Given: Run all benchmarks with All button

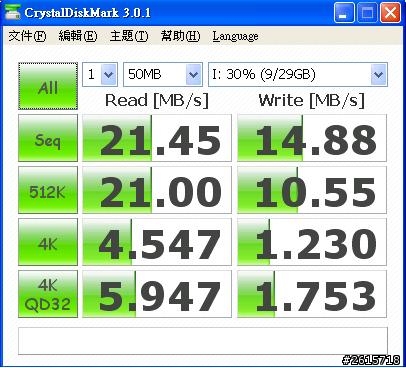Looking at the screenshot, I should tap(48, 86).
